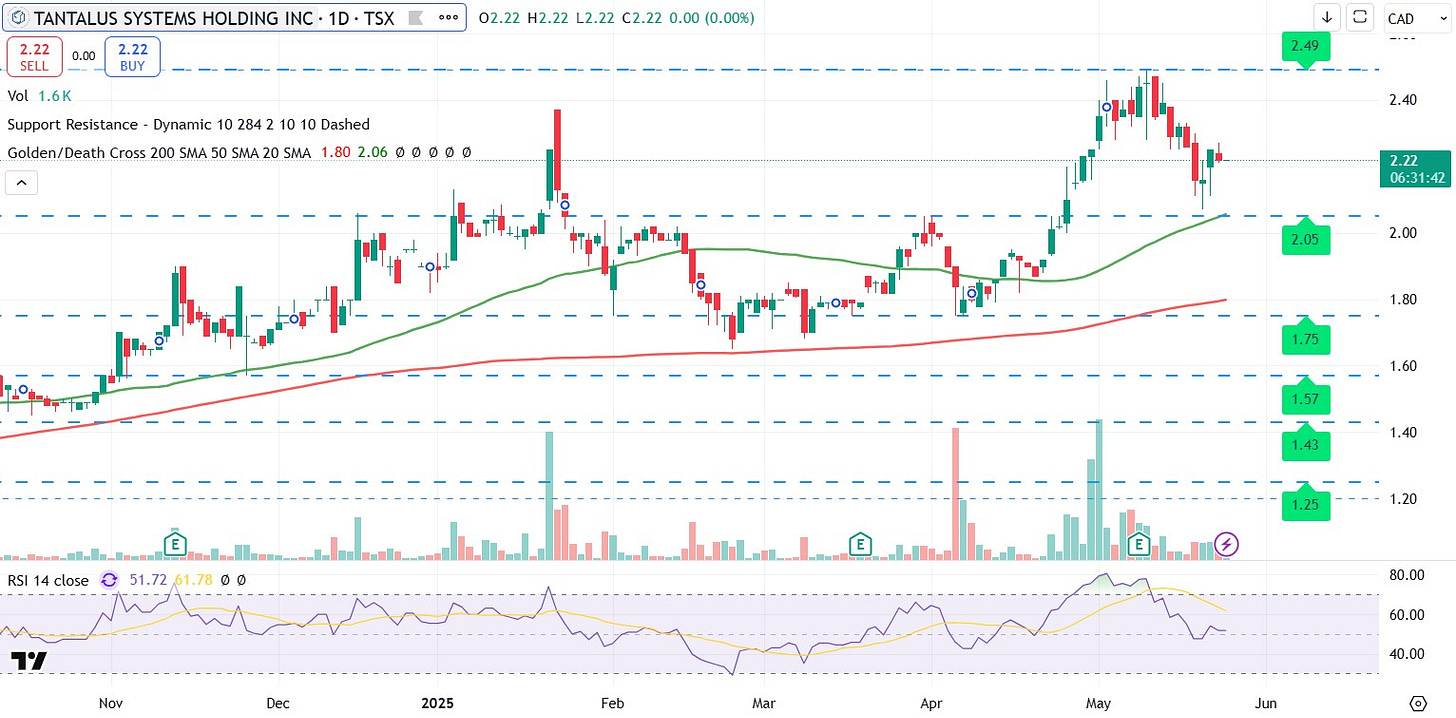1456x718 pixels.
Task: Click the Dec label on the time axis
Action: (279, 703)
